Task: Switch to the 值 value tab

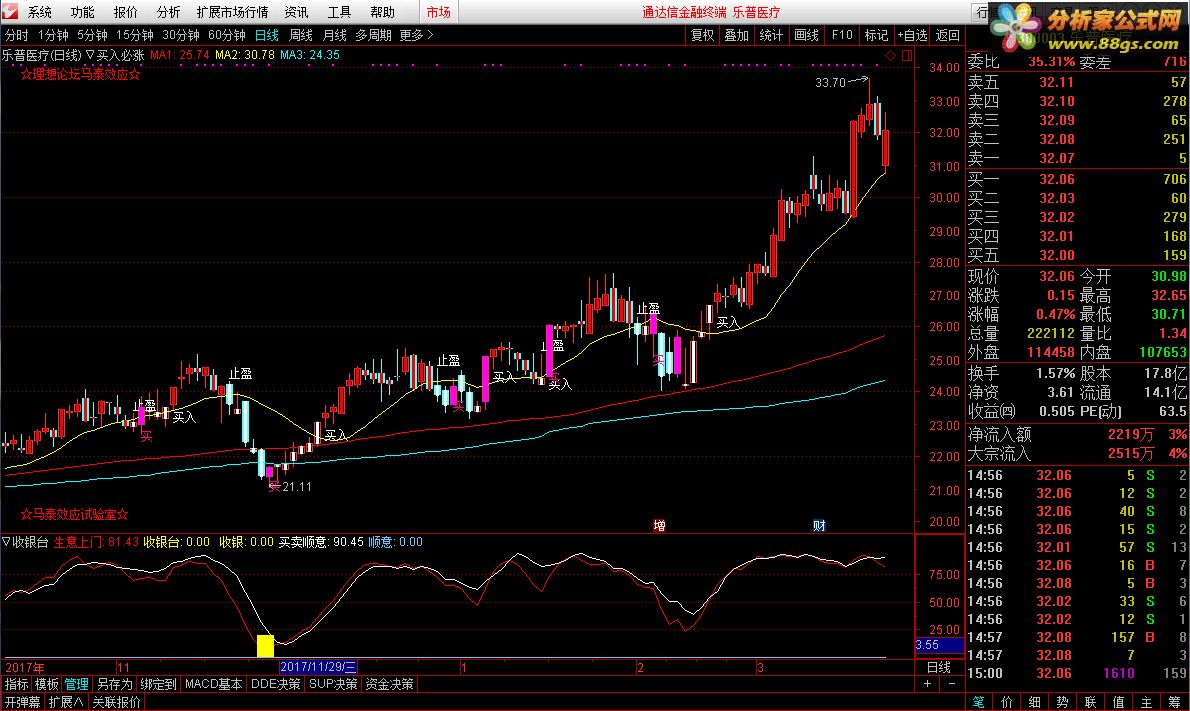Action: 1119,702
